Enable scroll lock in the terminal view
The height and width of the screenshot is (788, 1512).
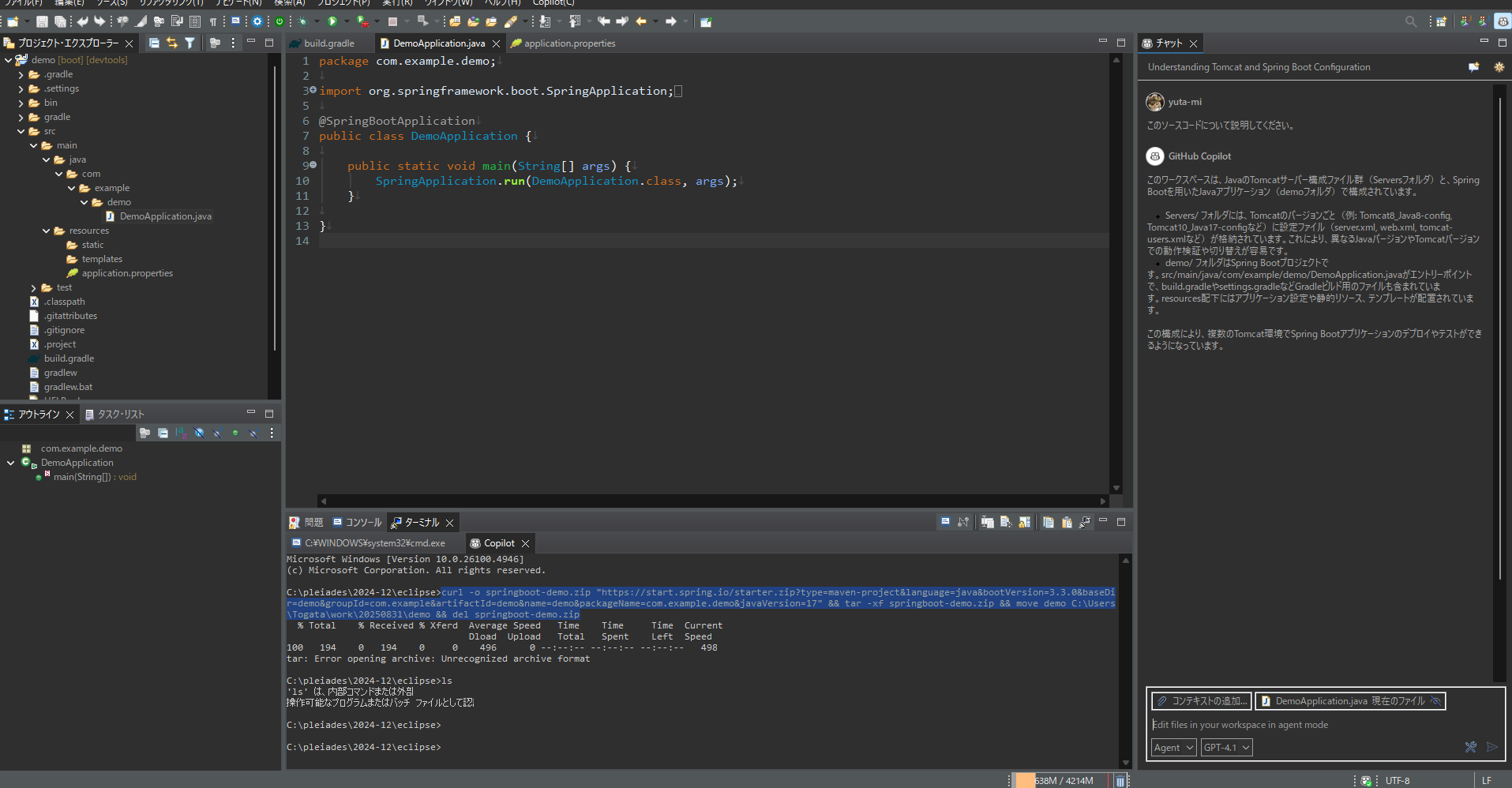tap(1024, 522)
